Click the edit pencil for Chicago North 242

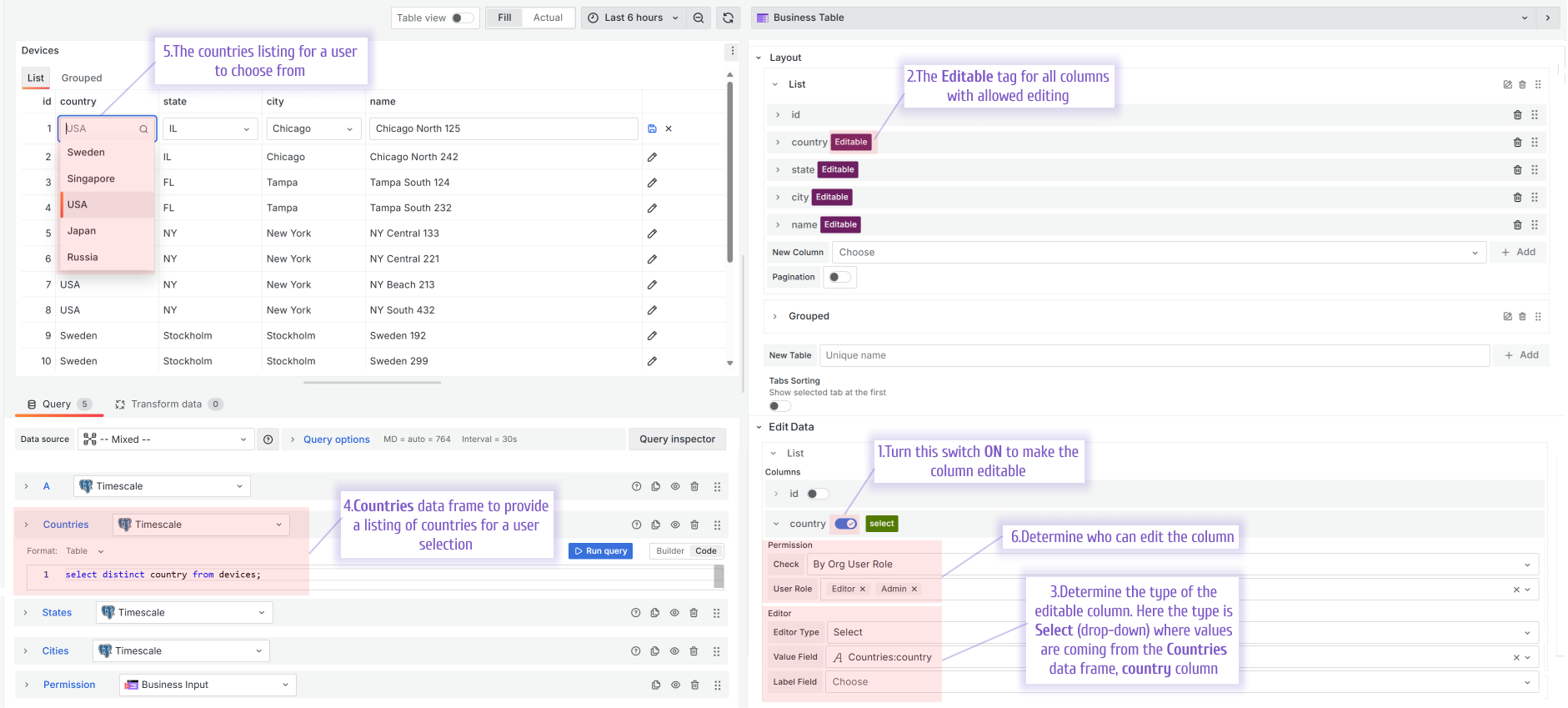point(652,157)
